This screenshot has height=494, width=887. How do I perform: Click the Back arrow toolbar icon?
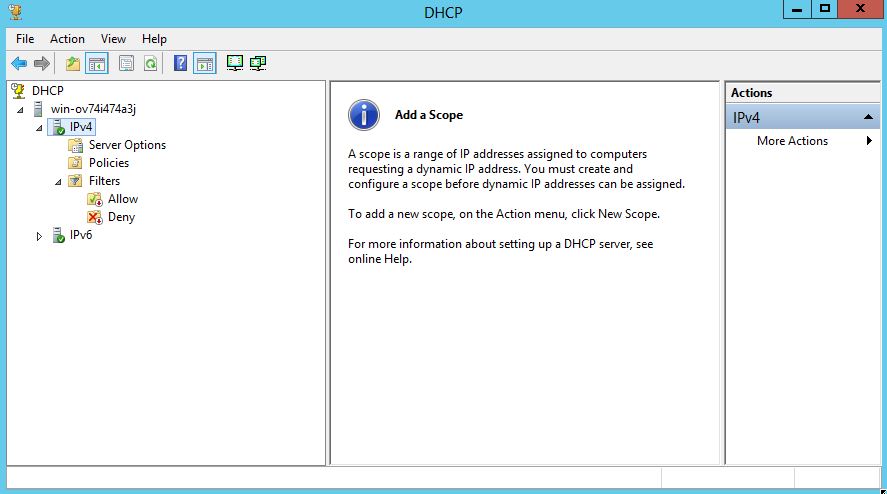[x=19, y=64]
